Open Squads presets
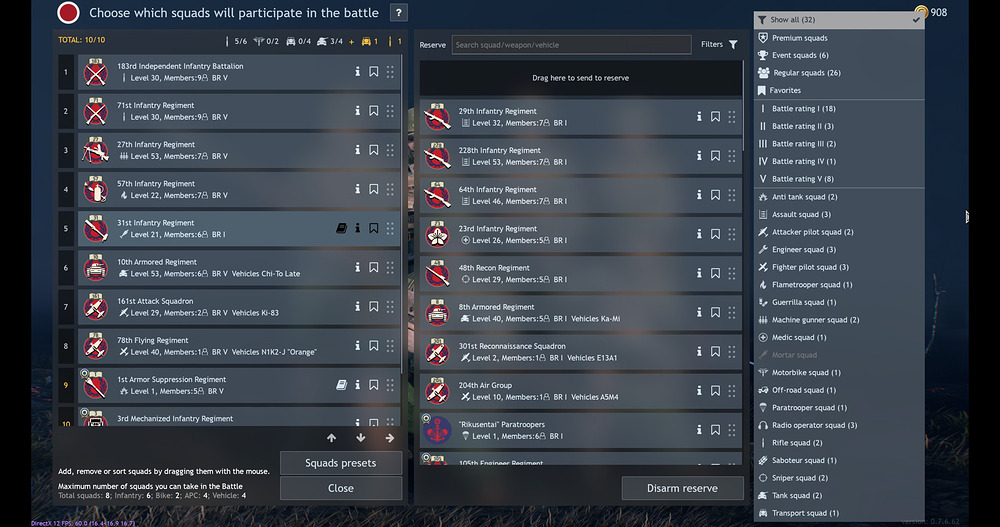1000x527 pixels. click(x=341, y=463)
